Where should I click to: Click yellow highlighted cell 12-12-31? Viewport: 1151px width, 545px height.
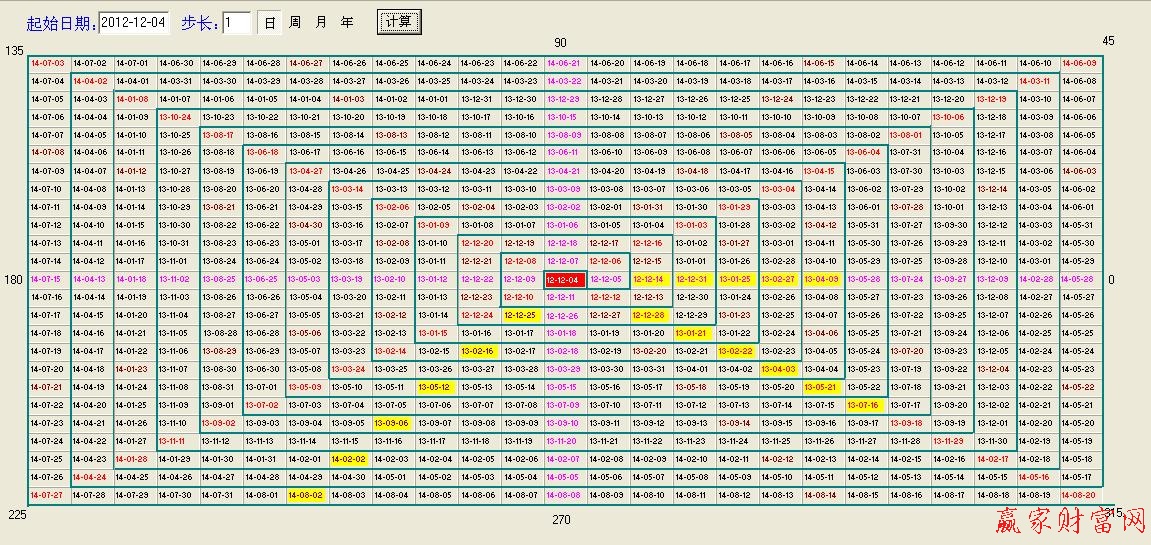[692, 280]
